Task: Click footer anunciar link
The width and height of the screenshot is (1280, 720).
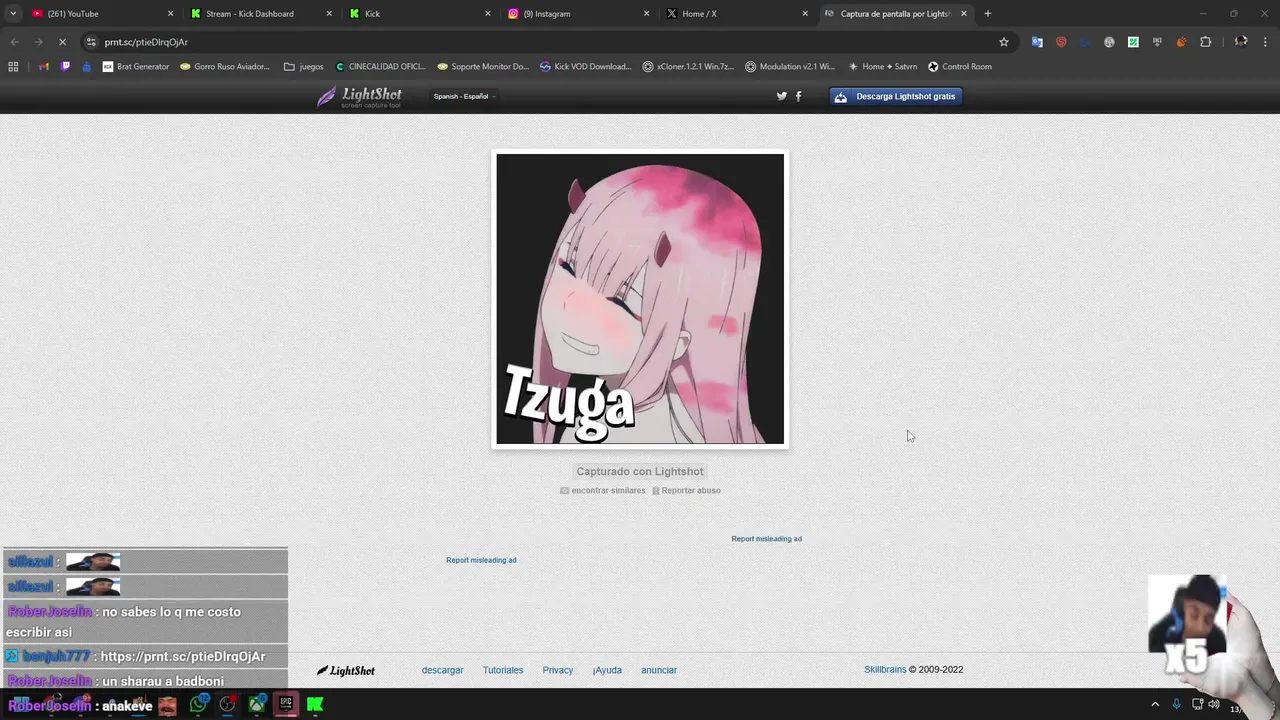Action: (x=659, y=670)
